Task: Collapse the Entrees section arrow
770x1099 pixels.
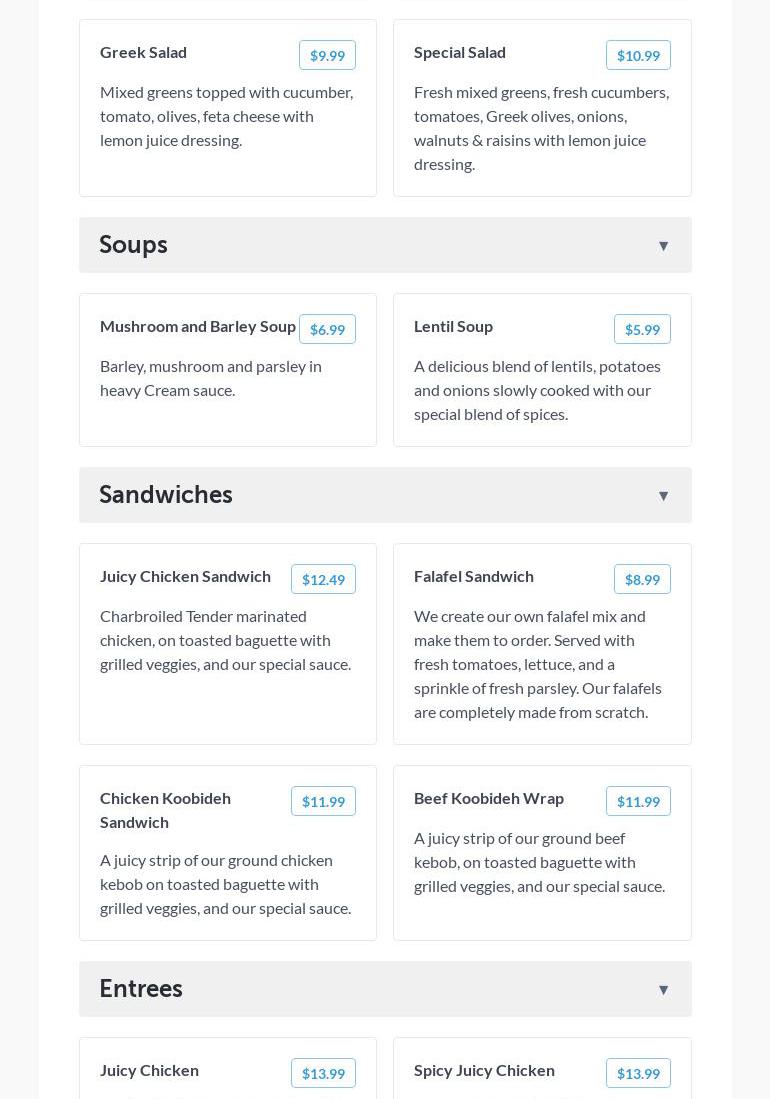Action: coord(663,990)
